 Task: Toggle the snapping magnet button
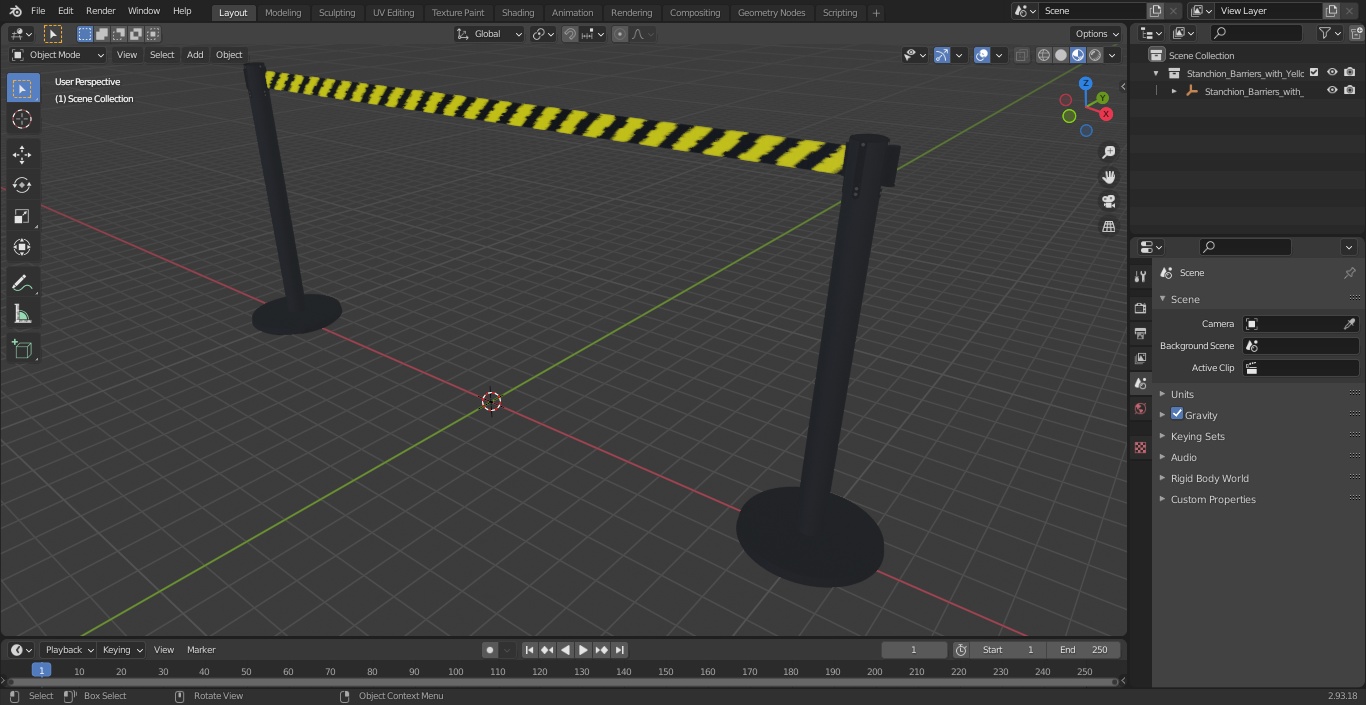click(570, 34)
